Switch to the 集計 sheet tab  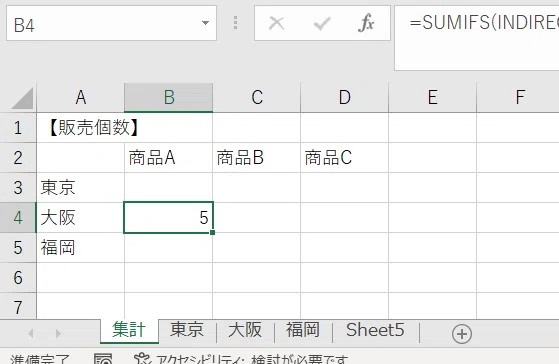(129, 330)
